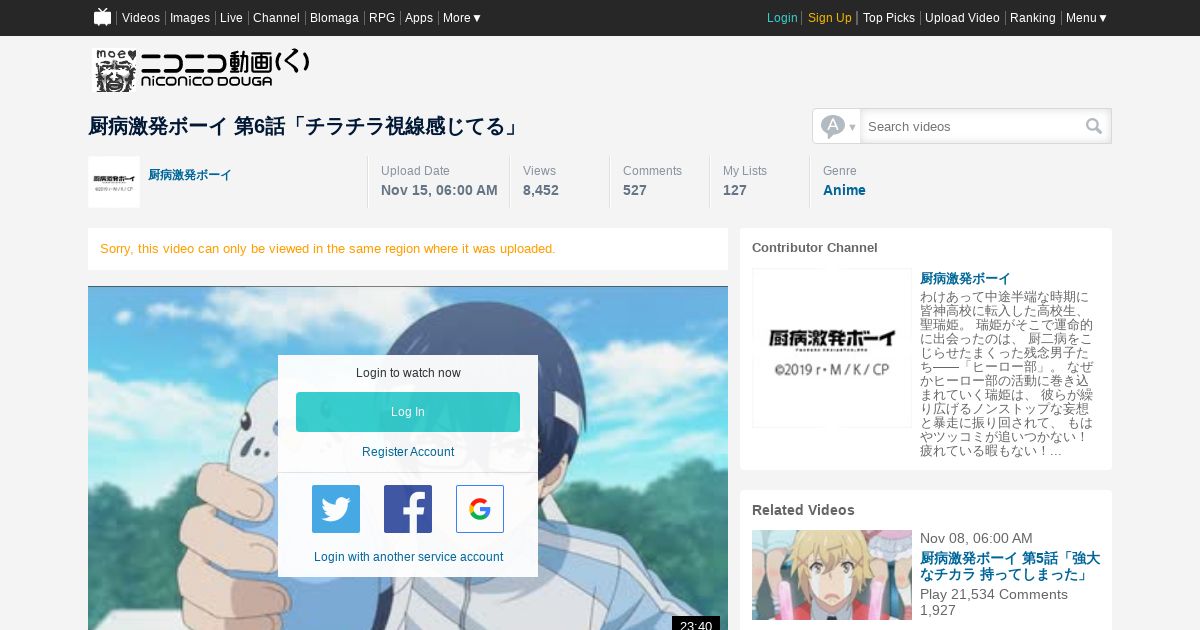Click the Contributor Channel heading

pos(815,247)
